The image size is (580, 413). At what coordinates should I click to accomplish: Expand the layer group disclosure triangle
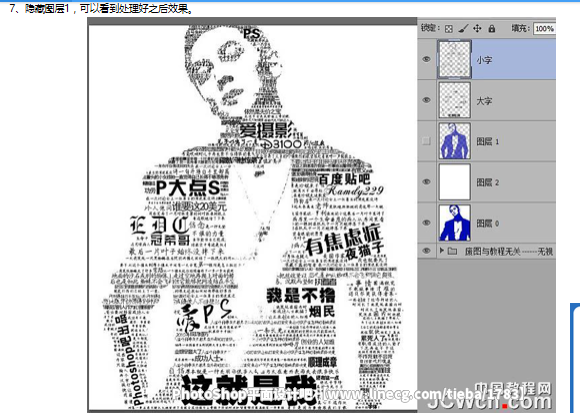tap(442, 251)
